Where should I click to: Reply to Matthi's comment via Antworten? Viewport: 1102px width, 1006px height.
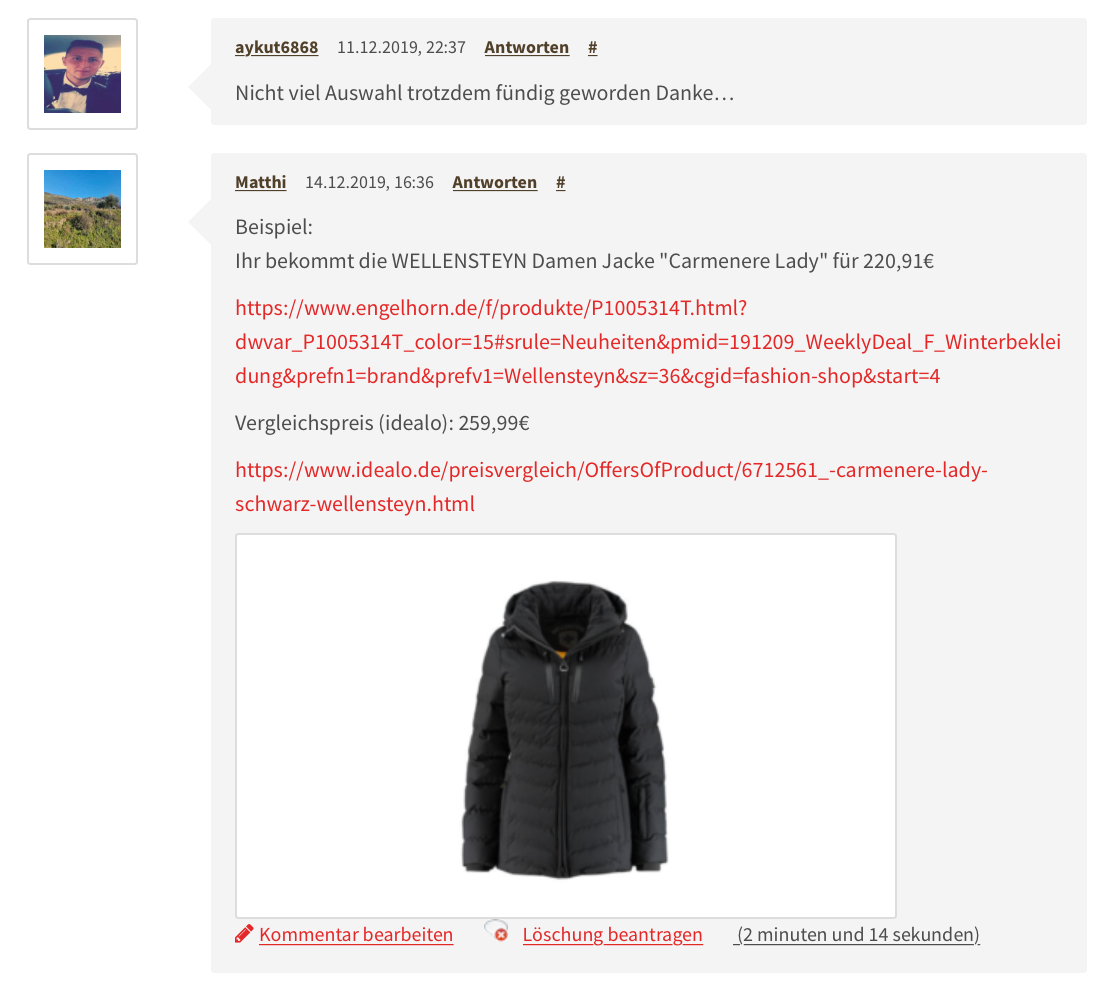[x=495, y=182]
